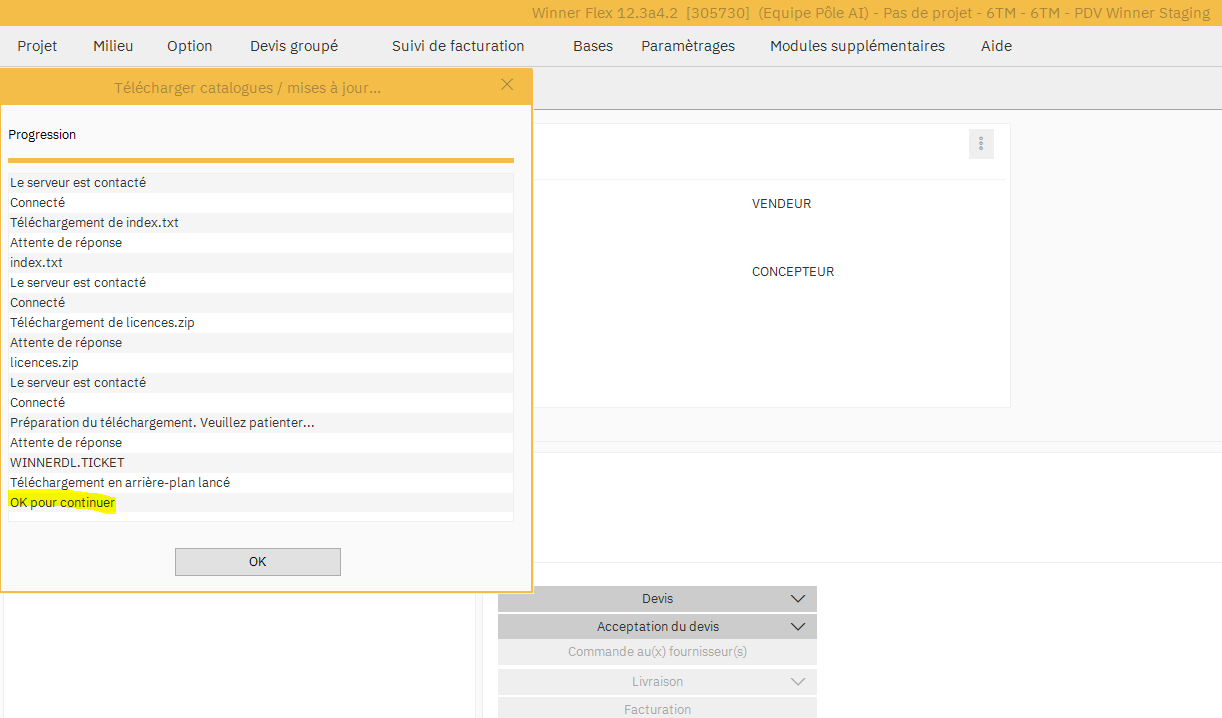Screen dimensions: 1222x718
Task: Open the Option menu
Action: (x=190, y=46)
